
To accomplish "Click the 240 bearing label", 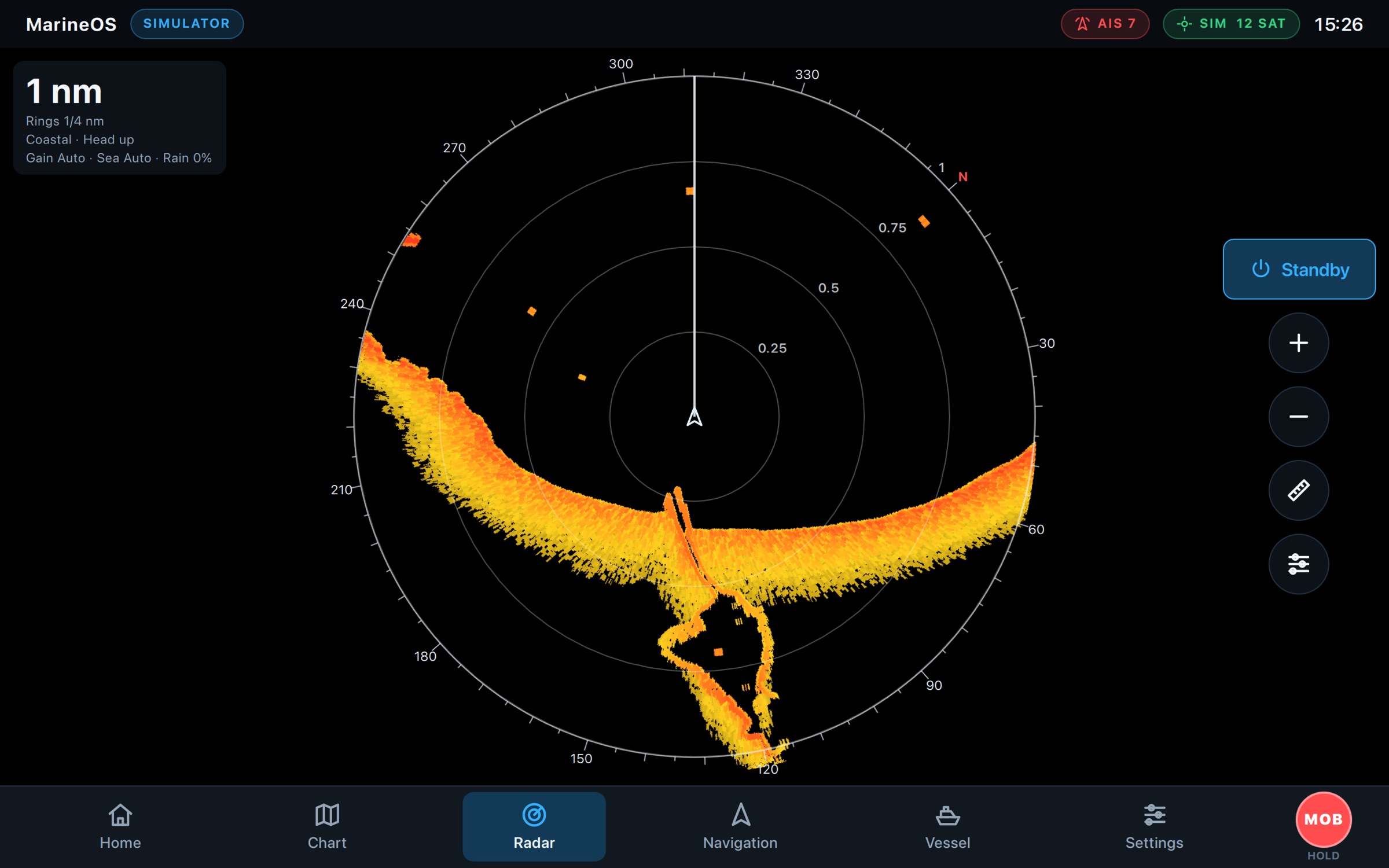I will (352, 304).
